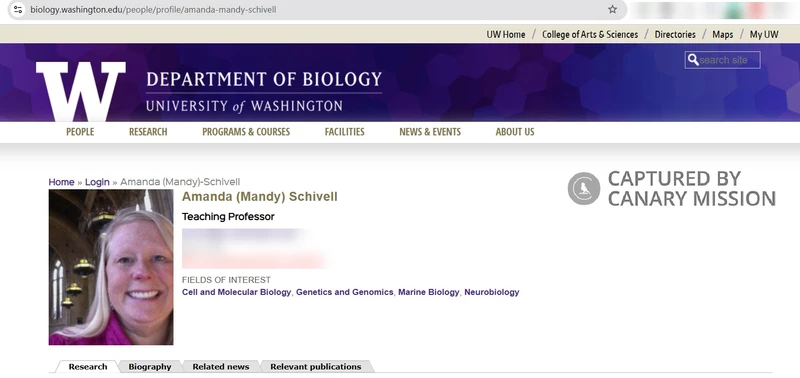
Task: Open the My UW link
Action: (x=764, y=35)
